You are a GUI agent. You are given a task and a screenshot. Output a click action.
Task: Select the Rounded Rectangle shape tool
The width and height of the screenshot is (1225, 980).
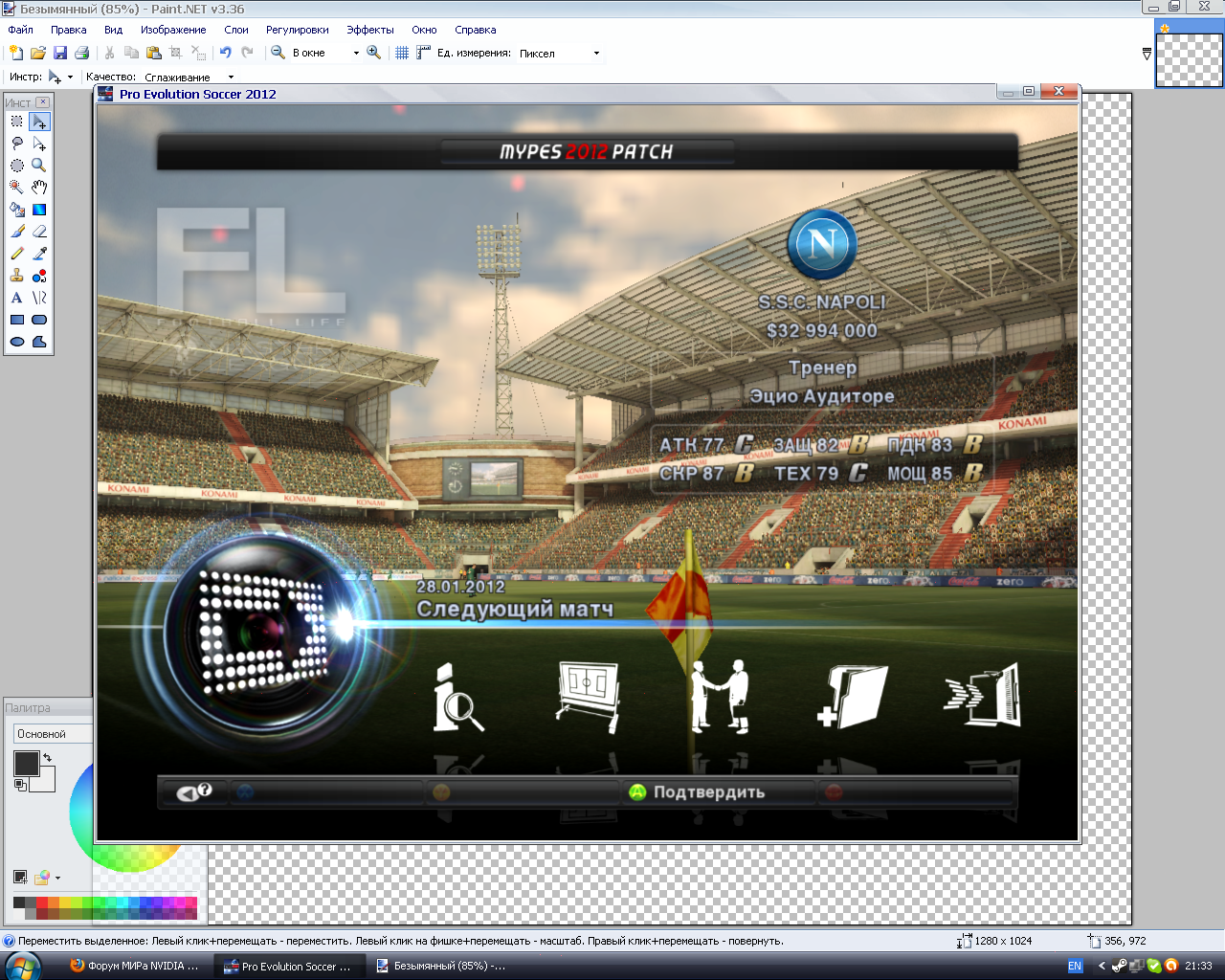coord(39,320)
